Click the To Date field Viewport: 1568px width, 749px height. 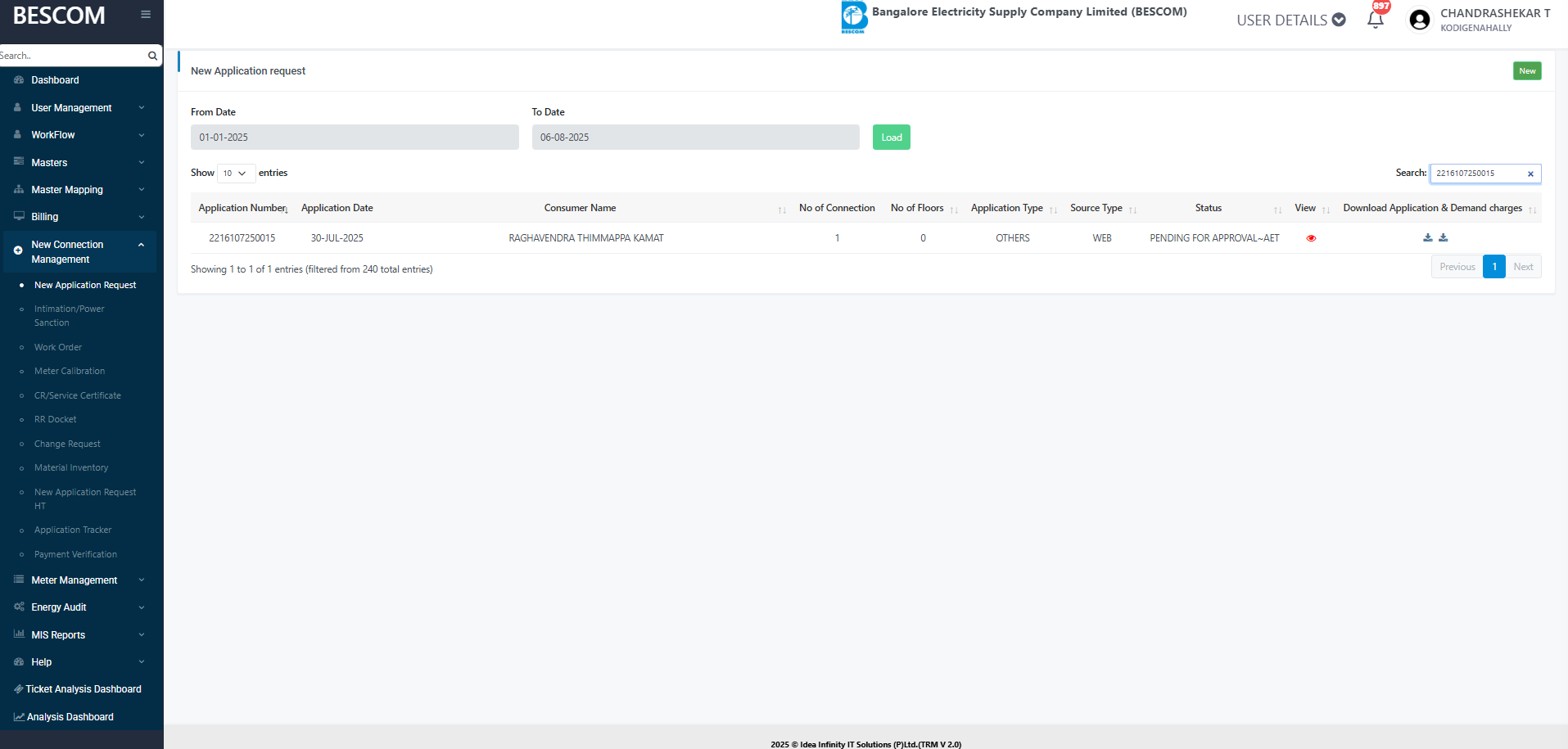pos(695,138)
